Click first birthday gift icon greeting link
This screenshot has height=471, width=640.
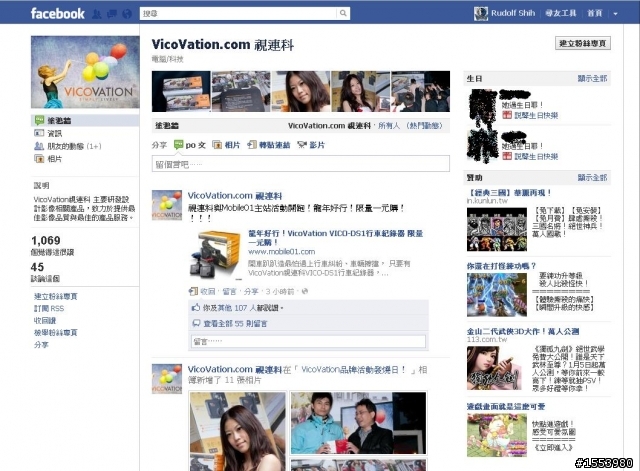click(530, 116)
